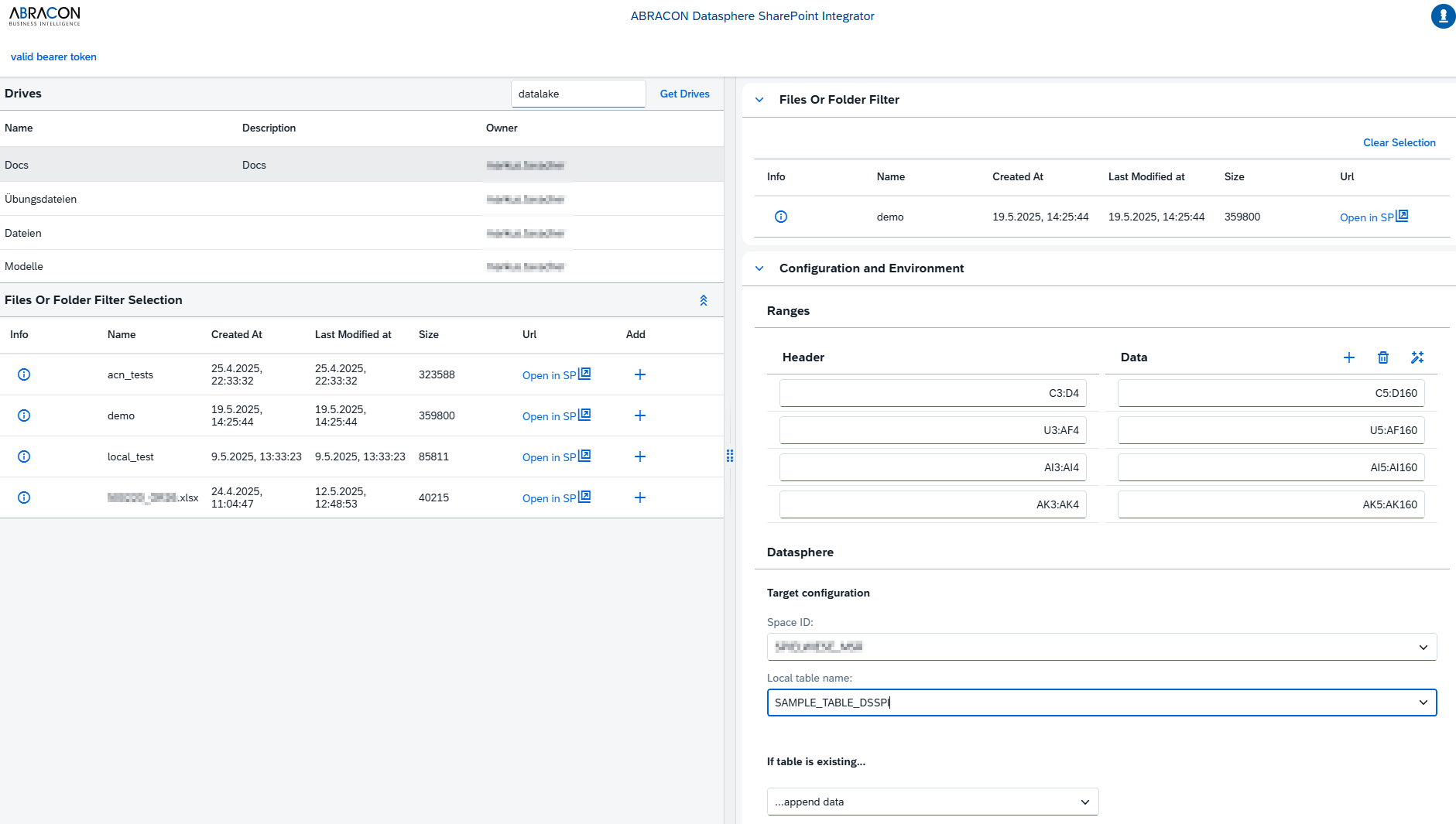
Task: Collapse the Configuration and Environment section
Action: [x=759, y=268]
